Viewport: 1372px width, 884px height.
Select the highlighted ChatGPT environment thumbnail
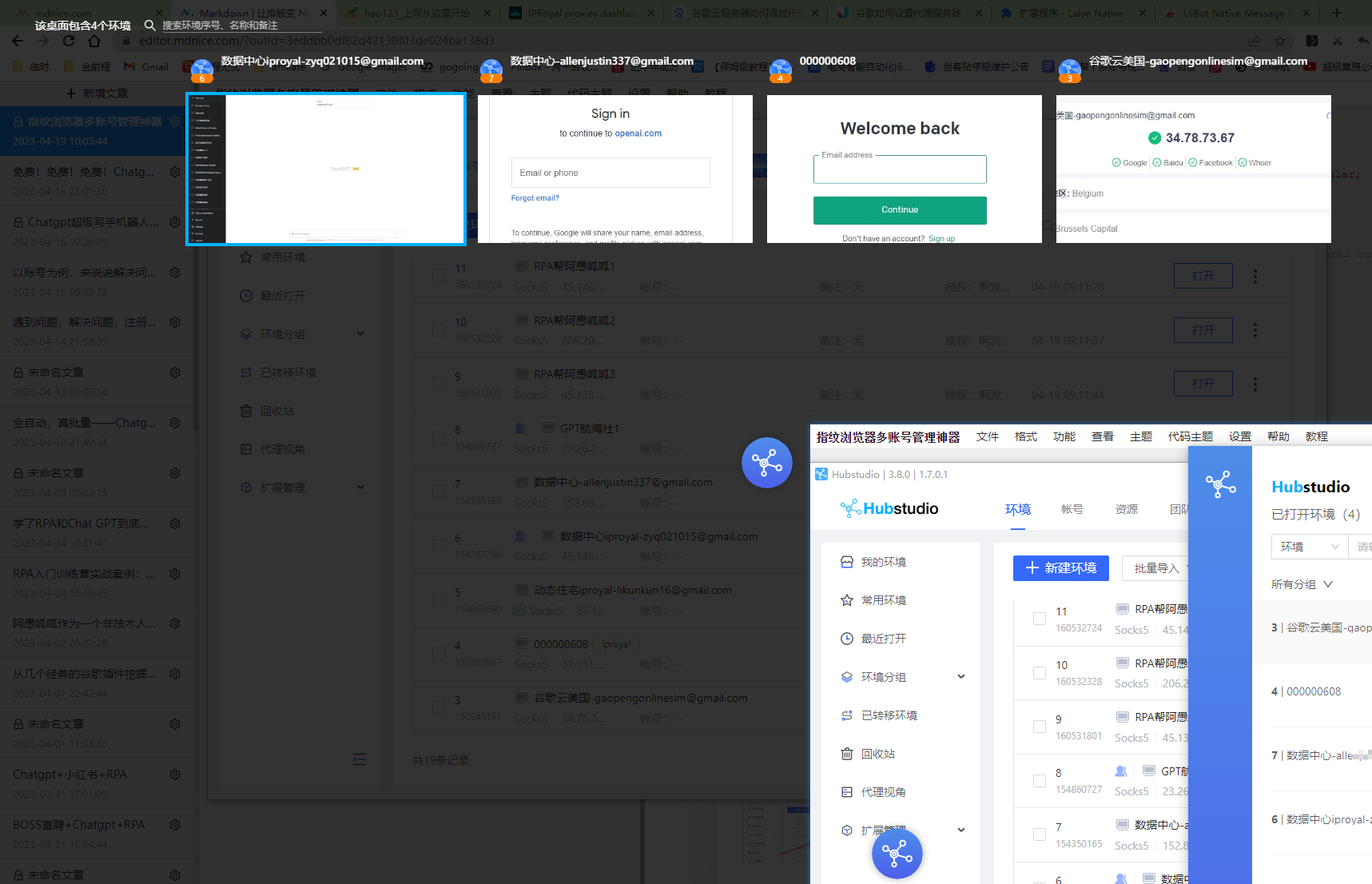pyautogui.click(x=326, y=169)
